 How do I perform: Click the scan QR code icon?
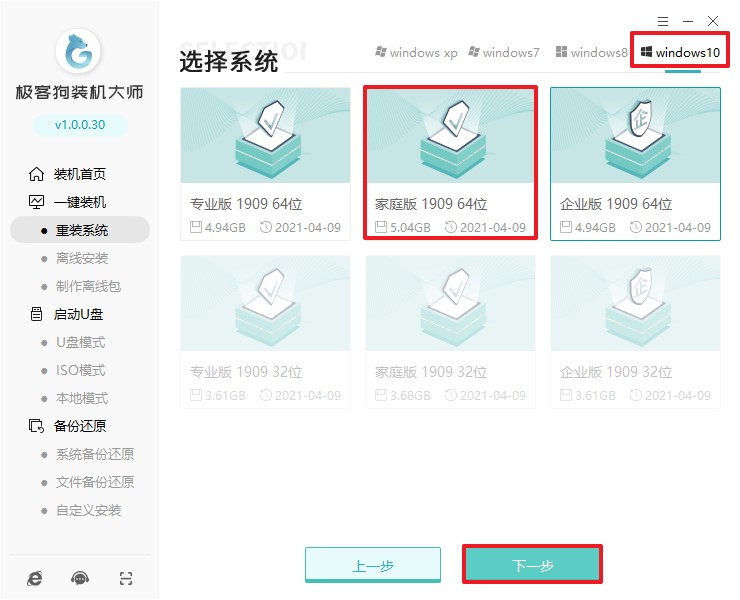[125, 578]
